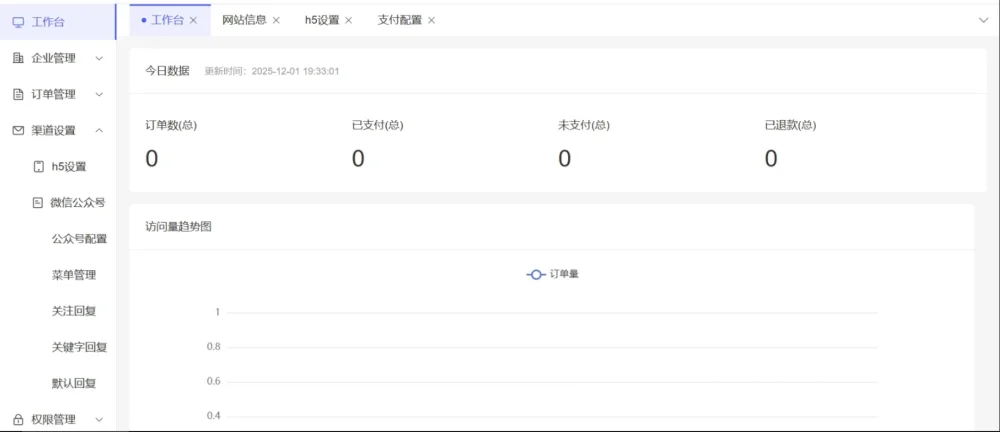The width and height of the screenshot is (1000, 432).
Task: Click the h5设置 phone icon
Action: [x=38, y=167]
